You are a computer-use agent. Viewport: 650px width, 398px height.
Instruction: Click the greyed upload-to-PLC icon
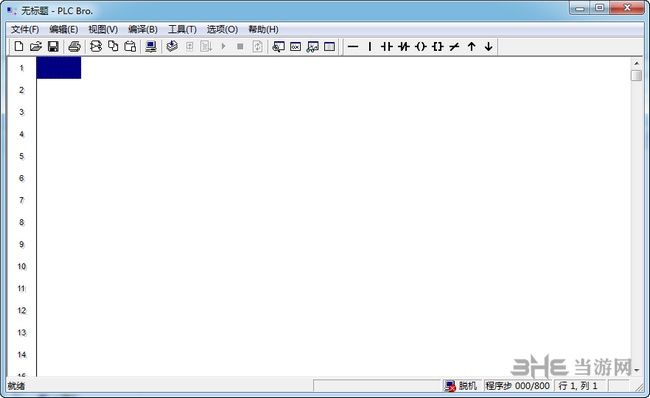[x=189, y=46]
